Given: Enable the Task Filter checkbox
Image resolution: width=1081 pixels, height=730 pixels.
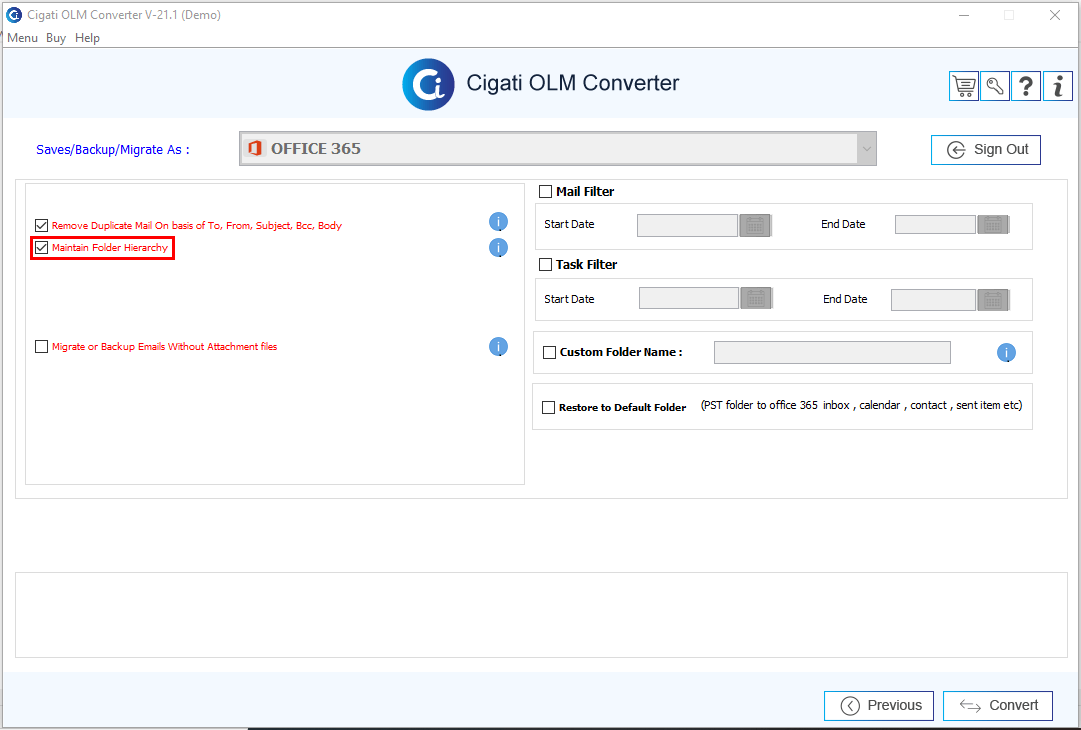Looking at the screenshot, I should [x=545, y=265].
